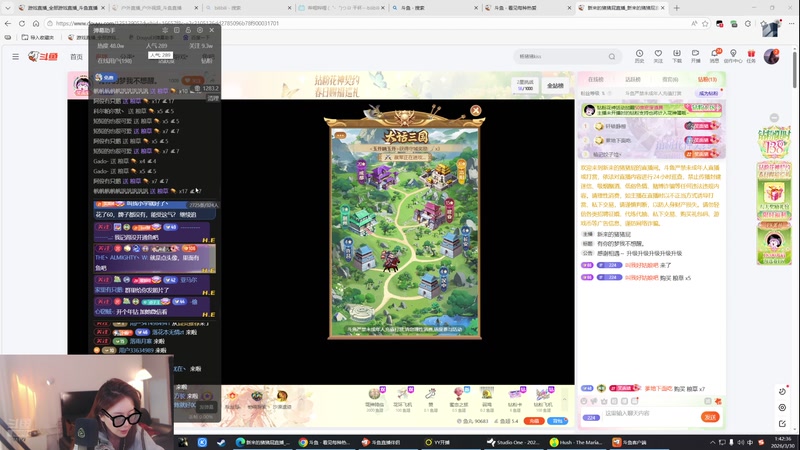Open the gift box promo card on right
This screenshot has height=450, width=800.
click(774, 192)
